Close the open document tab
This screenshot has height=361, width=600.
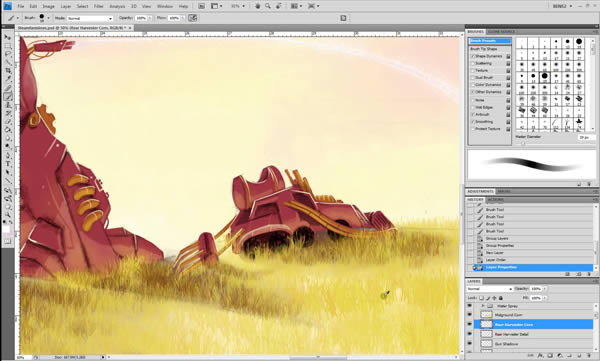pyautogui.click(x=130, y=28)
